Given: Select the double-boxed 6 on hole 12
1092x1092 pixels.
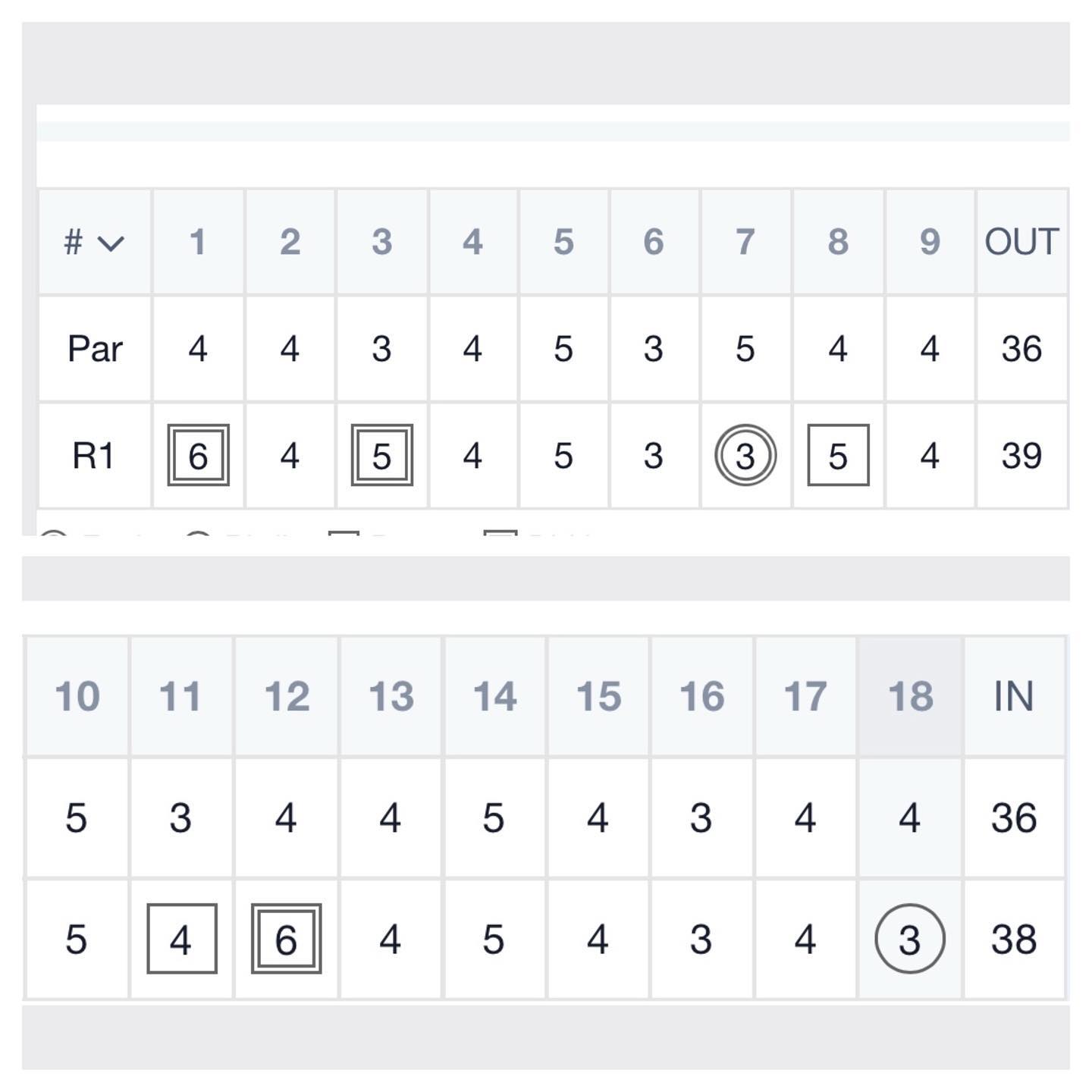Looking at the screenshot, I should click(286, 939).
